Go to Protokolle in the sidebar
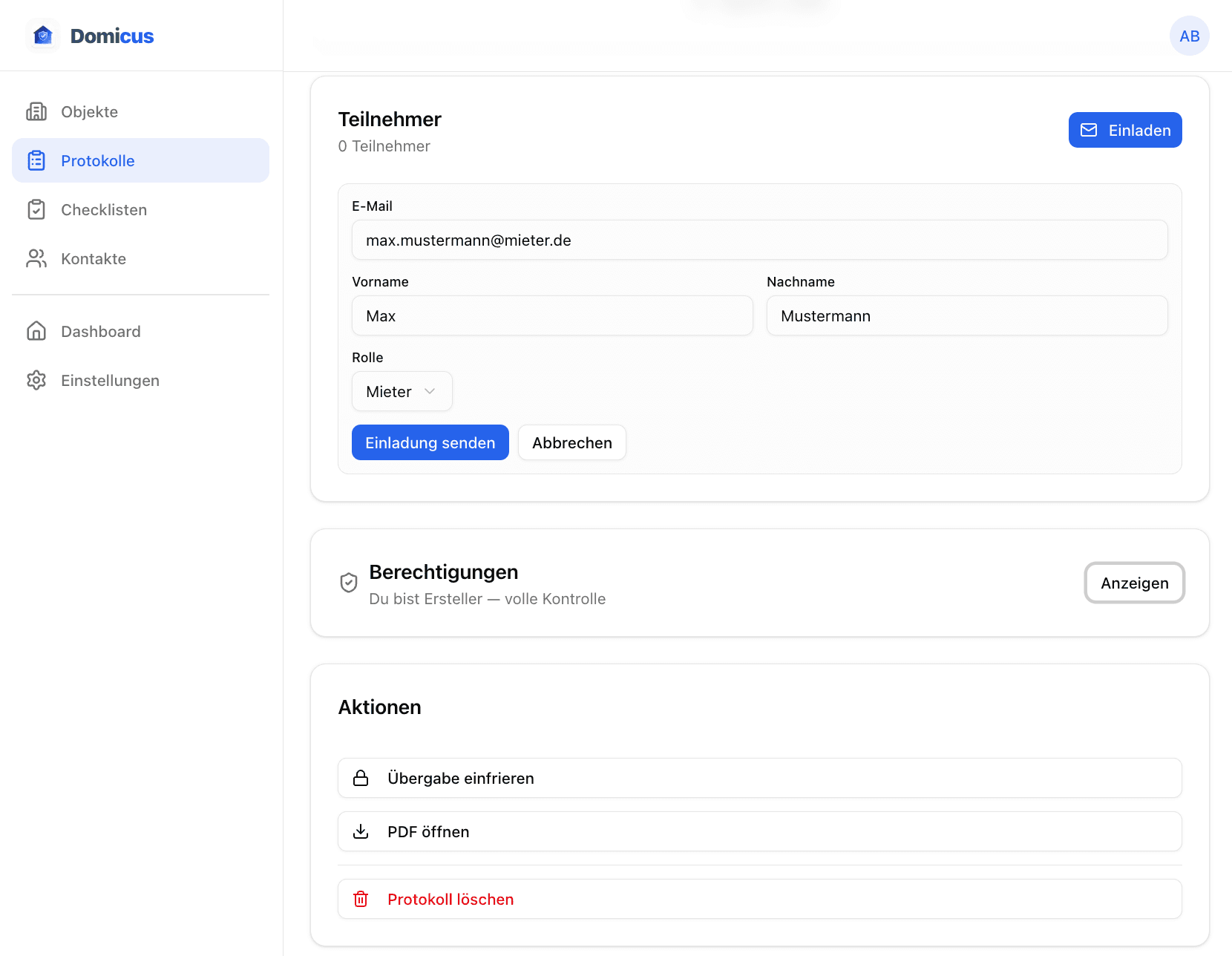This screenshot has width=1232, height=956. pyautogui.click(x=140, y=160)
